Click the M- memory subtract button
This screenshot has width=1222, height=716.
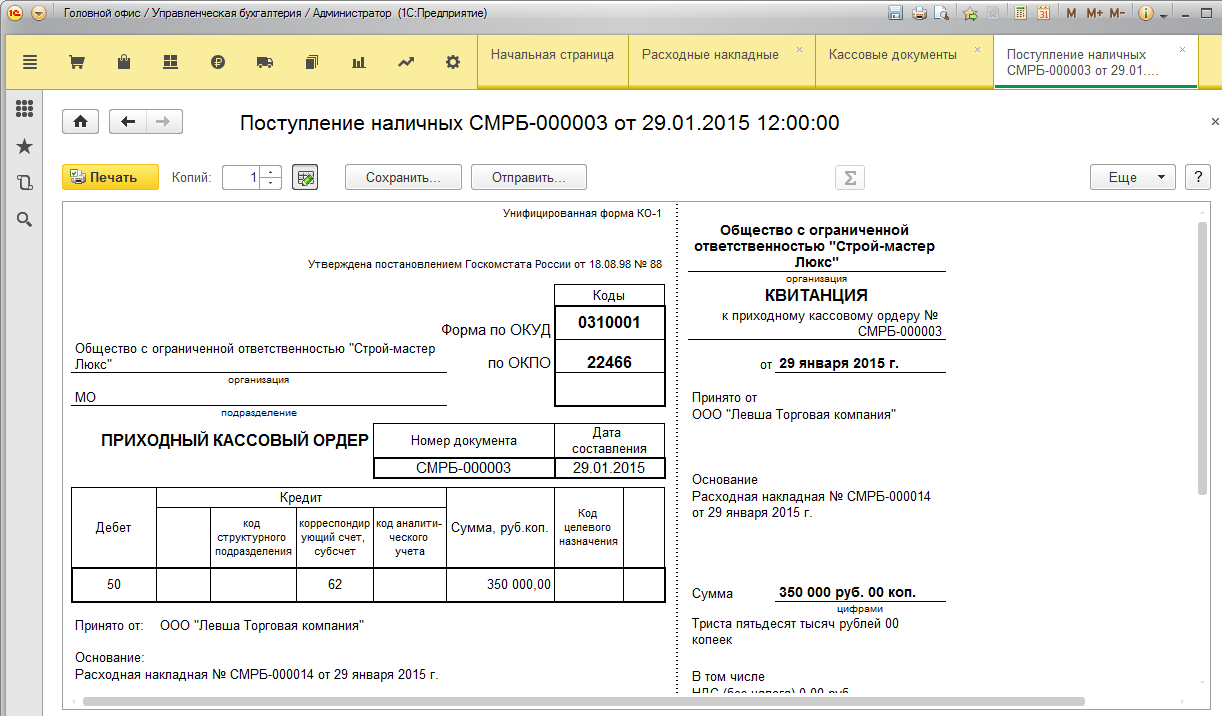pyautogui.click(x=1117, y=14)
